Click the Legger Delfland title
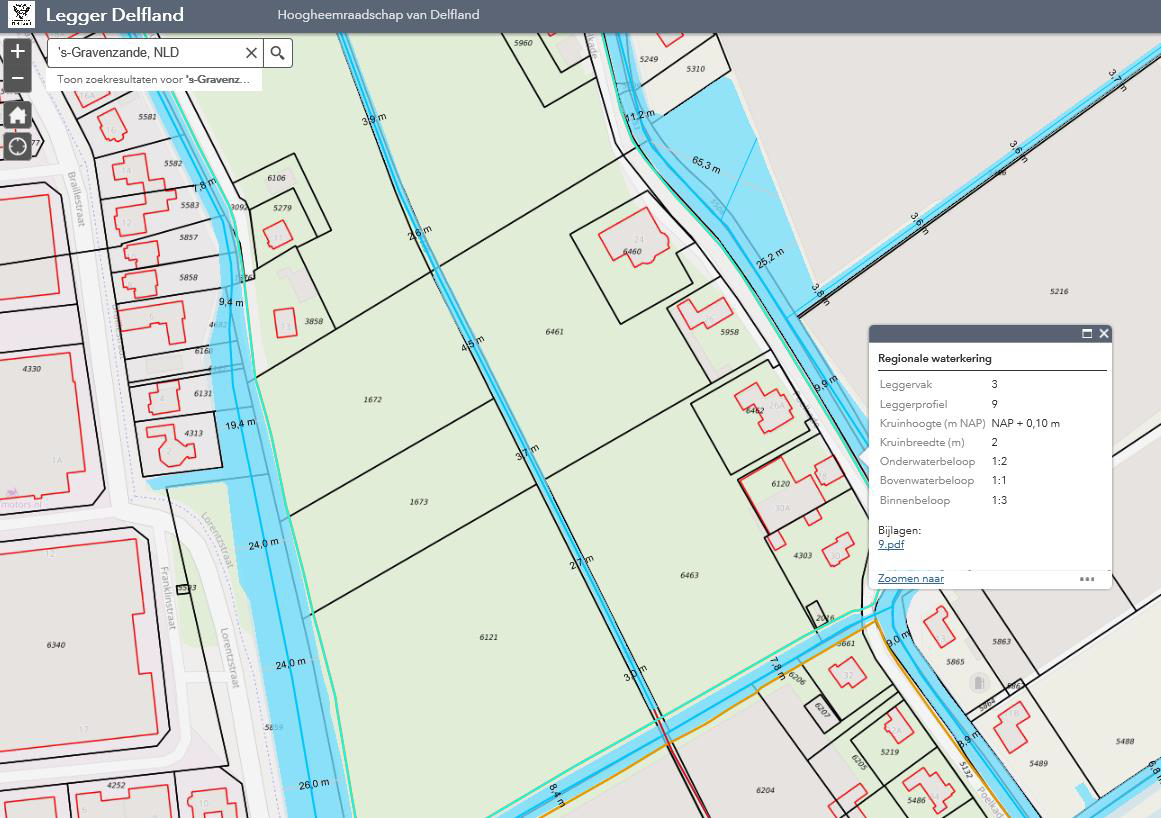The height and width of the screenshot is (818, 1161). [115, 15]
